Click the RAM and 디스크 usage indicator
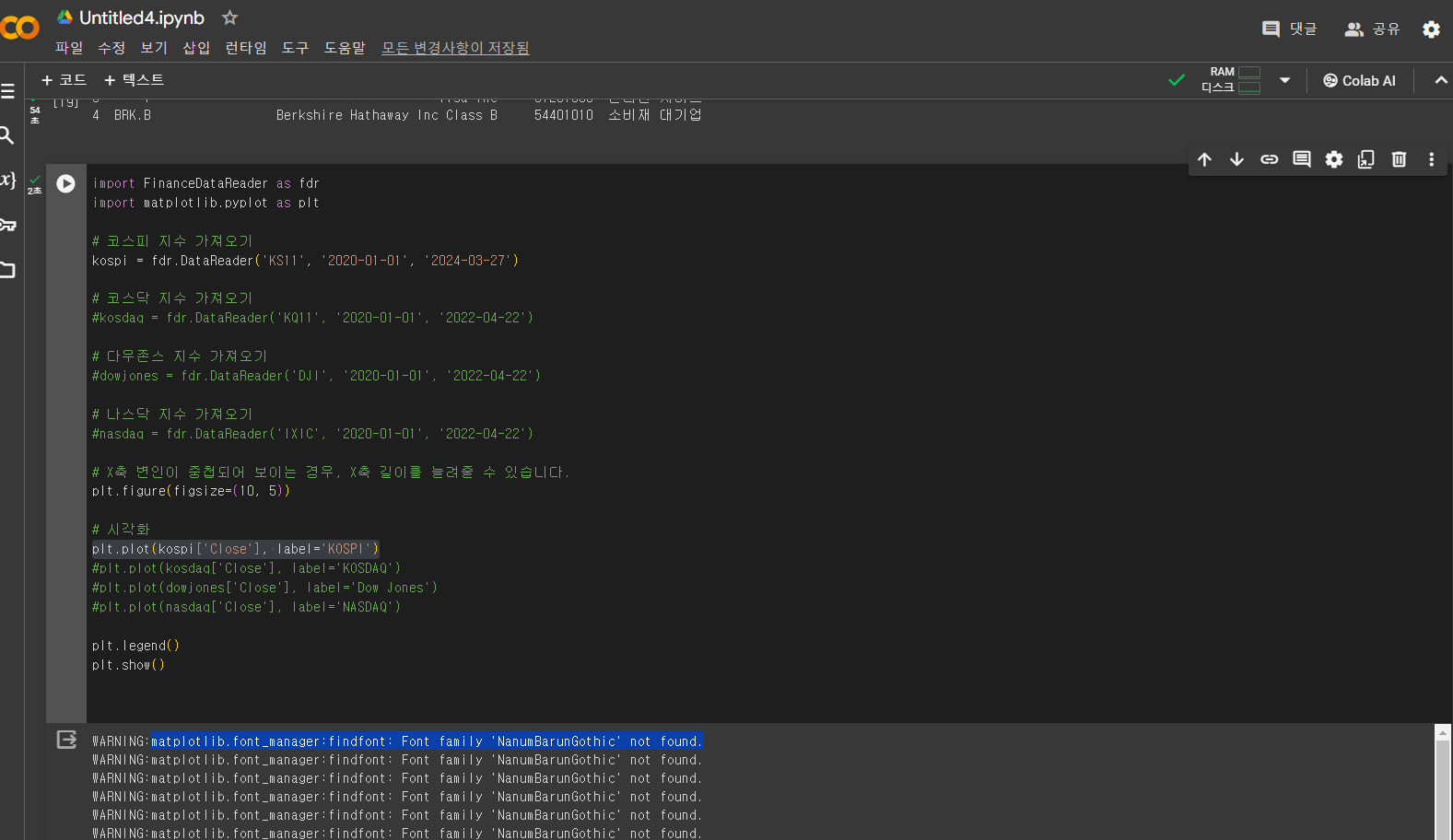The width and height of the screenshot is (1453, 840). pos(1231,80)
